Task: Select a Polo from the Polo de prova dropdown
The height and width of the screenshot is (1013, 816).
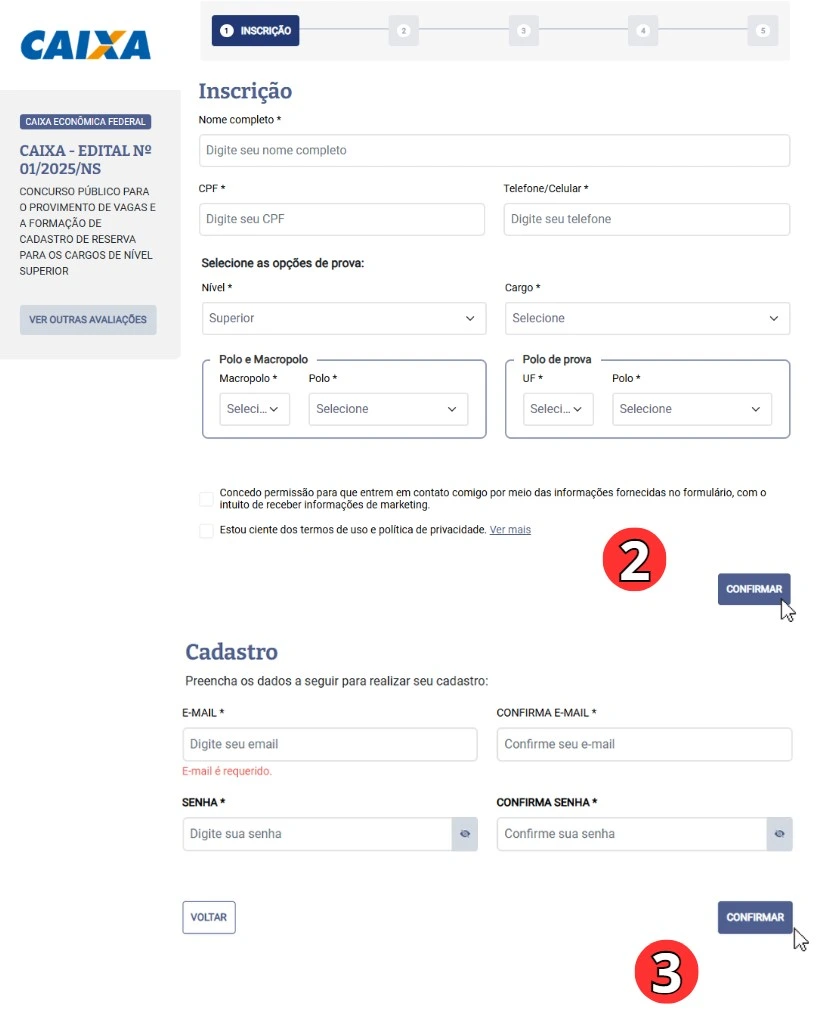Action: click(691, 408)
